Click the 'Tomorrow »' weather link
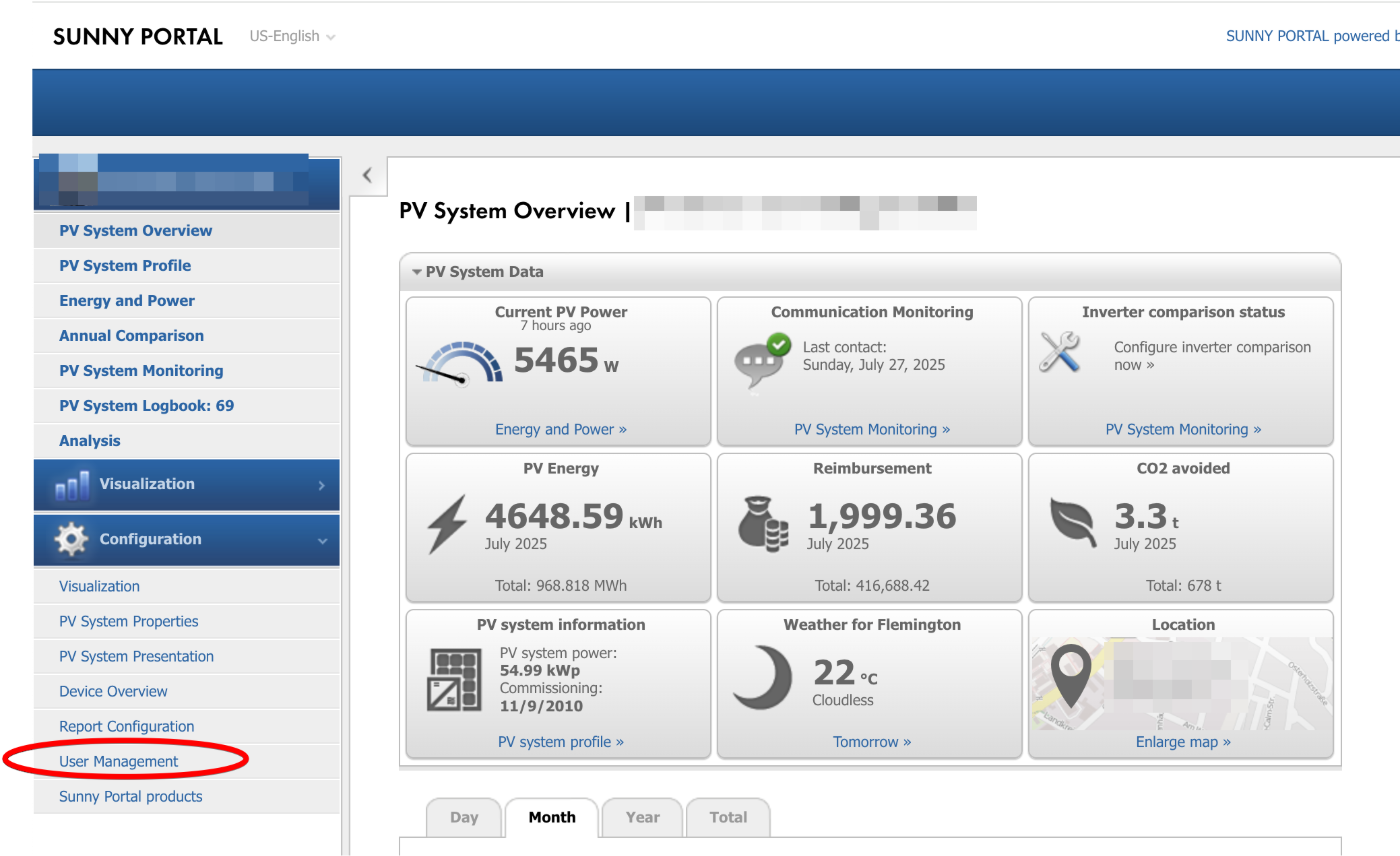Screen dimensions: 1400x856 [x=872, y=742]
